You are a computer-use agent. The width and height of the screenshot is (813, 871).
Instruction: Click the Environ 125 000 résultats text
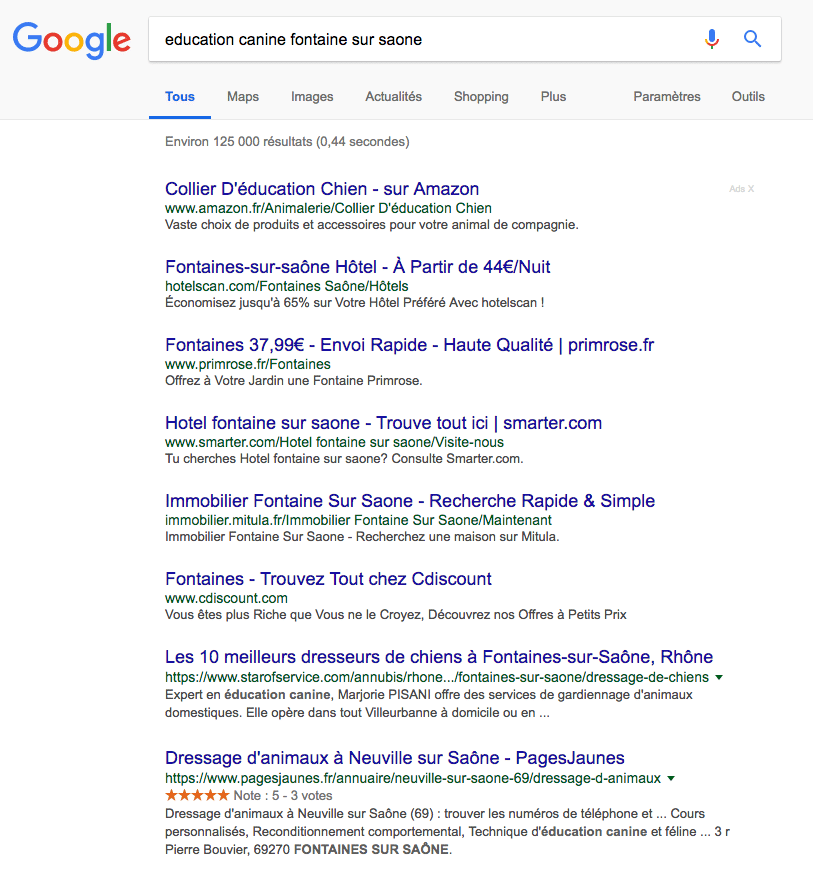pyautogui.click(x=287, y=142)
